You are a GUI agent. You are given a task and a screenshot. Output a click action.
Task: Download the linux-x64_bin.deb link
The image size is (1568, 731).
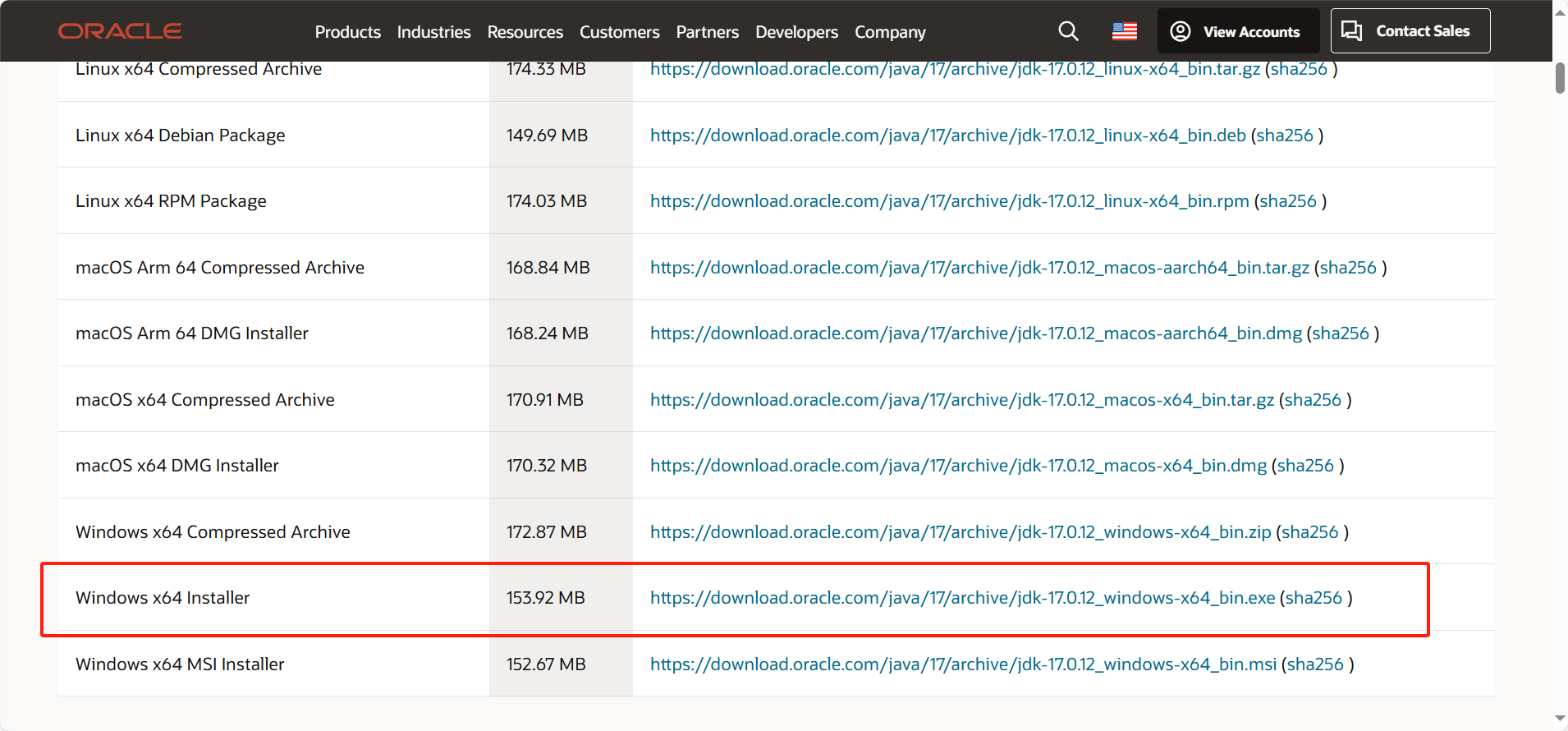click(948, 136)
